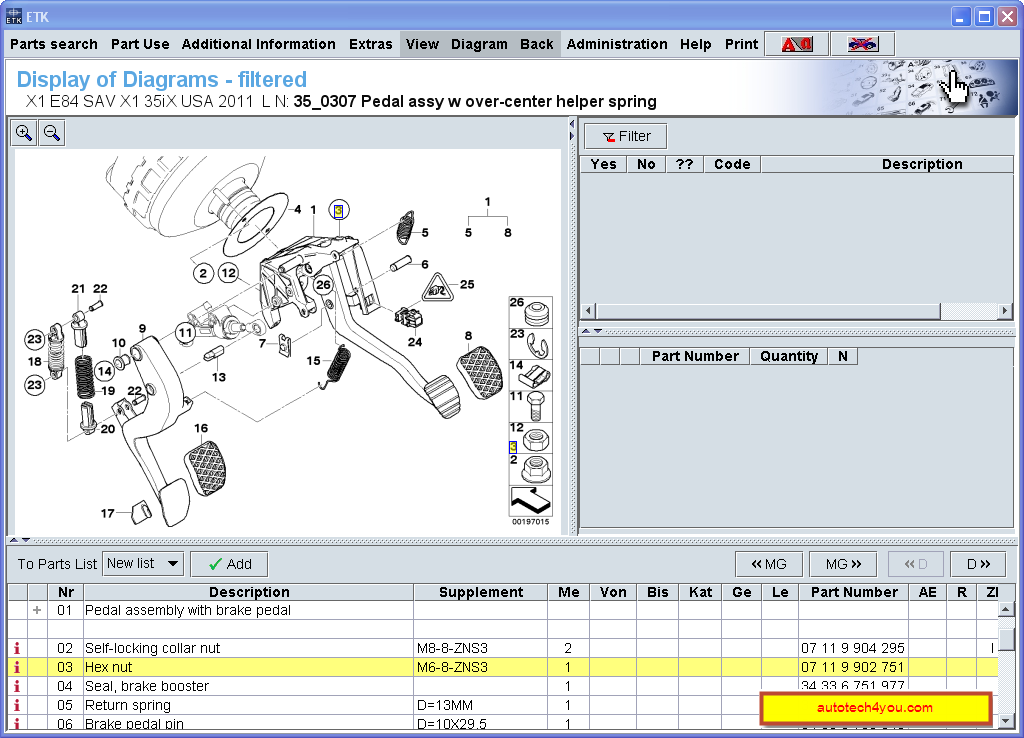1024x738 pixels.
Task: Click up arrow on filter panel splitter
Action: [x=586, y=331]
